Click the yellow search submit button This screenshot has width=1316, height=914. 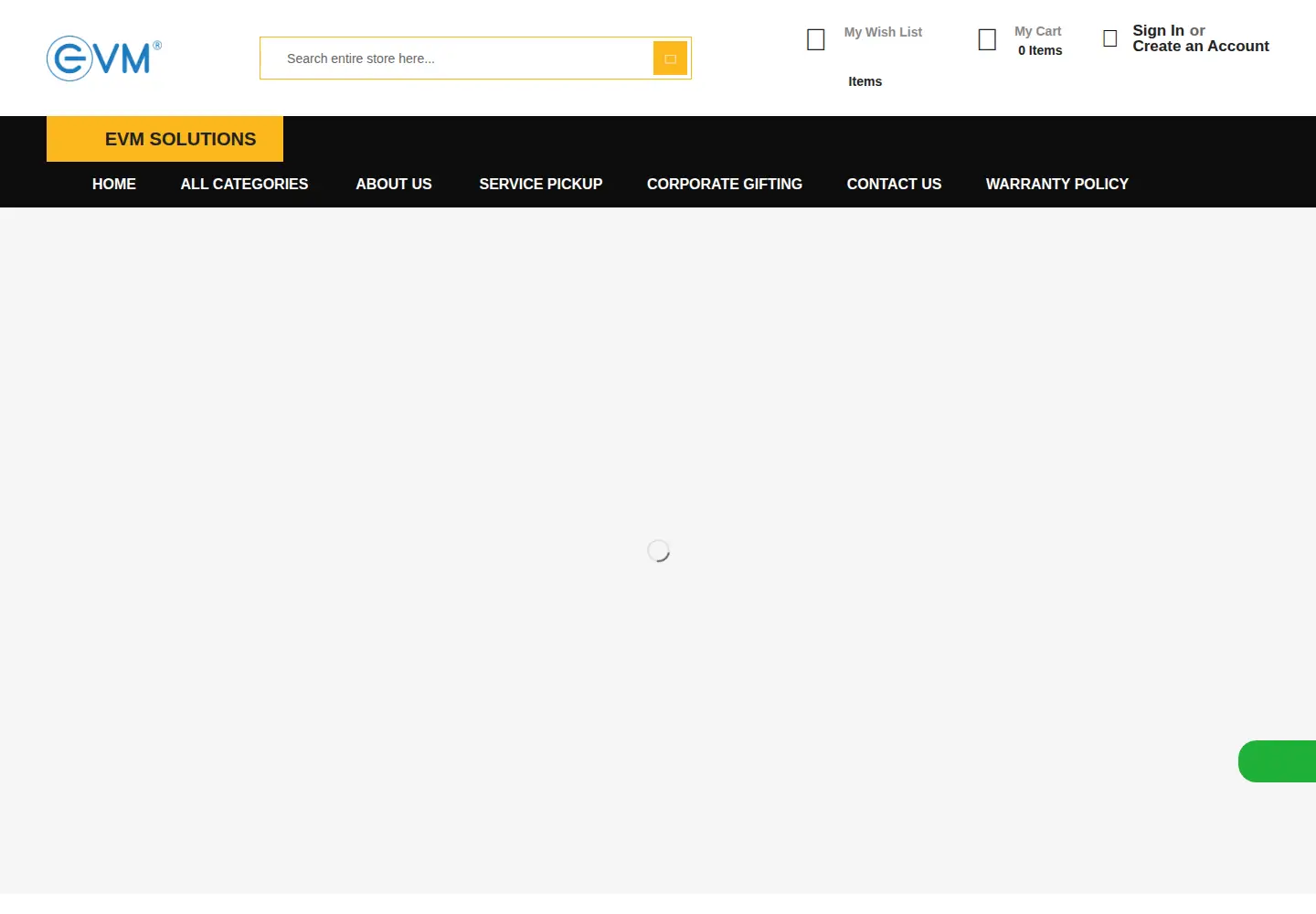[x=670, y=58]
